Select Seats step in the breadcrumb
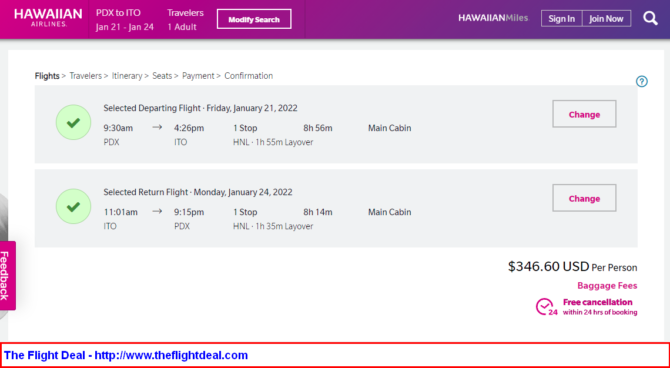This screenshot has width=670, height=368. coord(162,76)
